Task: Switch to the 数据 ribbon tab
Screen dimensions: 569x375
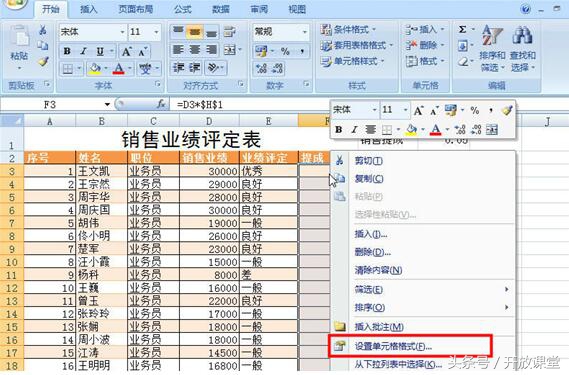Action: point(221,9)
